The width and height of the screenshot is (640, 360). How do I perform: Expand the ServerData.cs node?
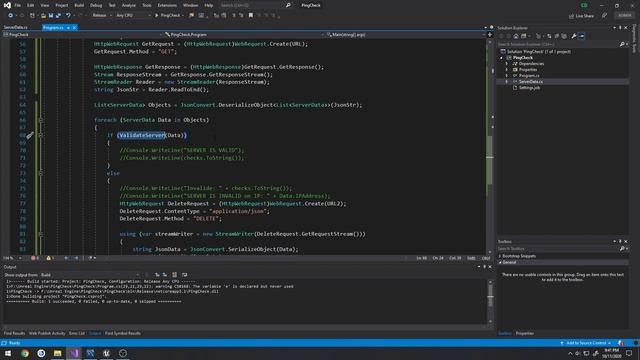pos(507,82)
